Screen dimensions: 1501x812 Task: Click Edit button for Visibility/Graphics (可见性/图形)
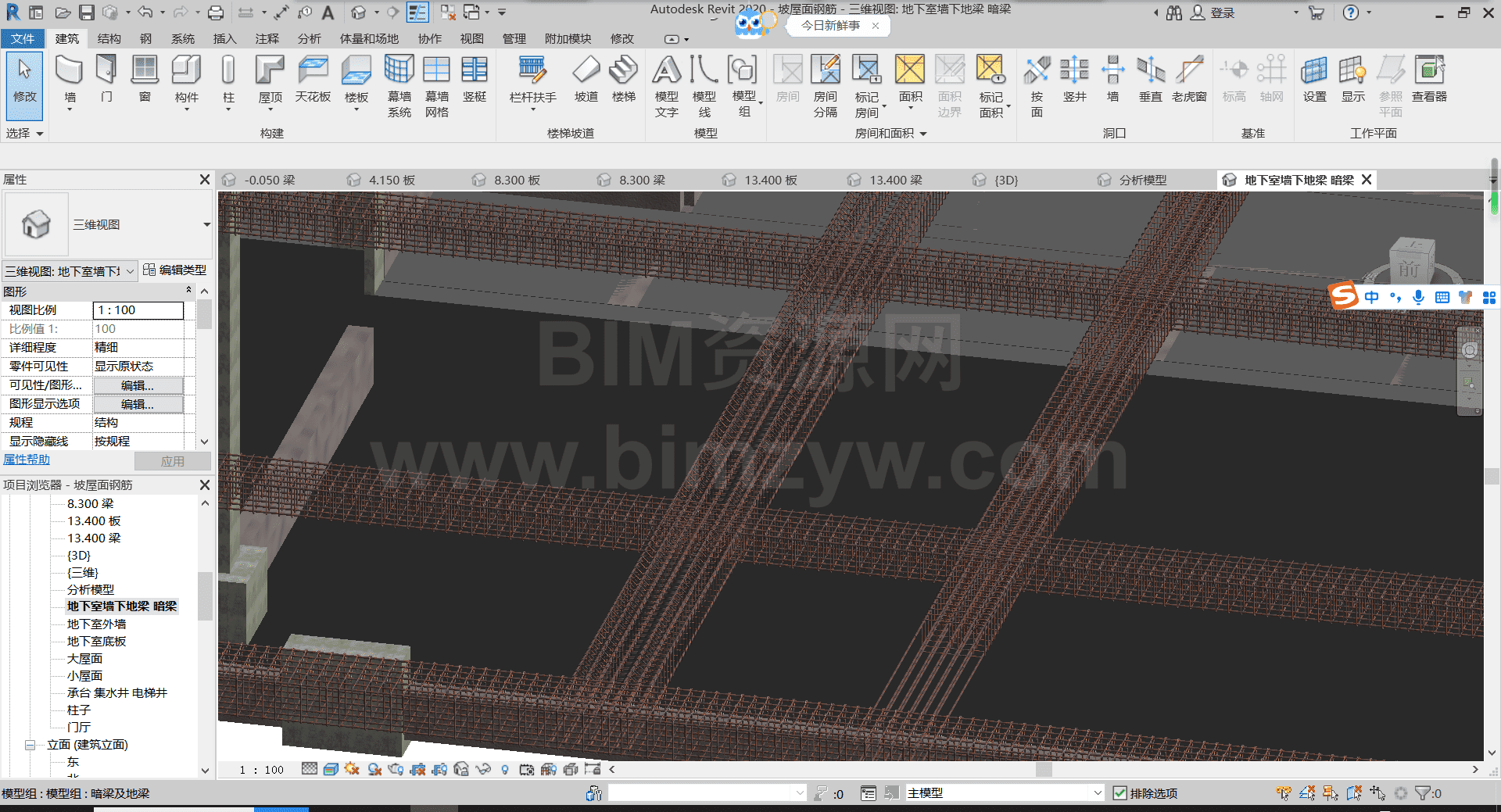click(138, 385)
